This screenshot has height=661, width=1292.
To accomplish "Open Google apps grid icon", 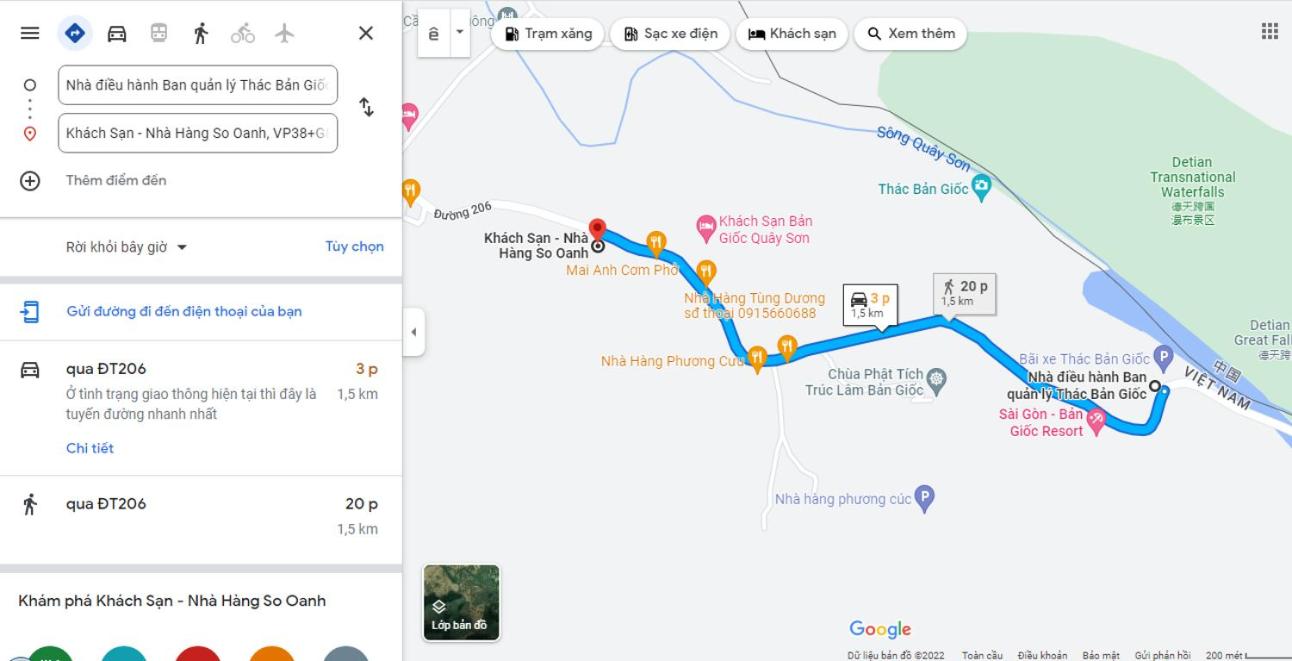I will point(1270,31).
